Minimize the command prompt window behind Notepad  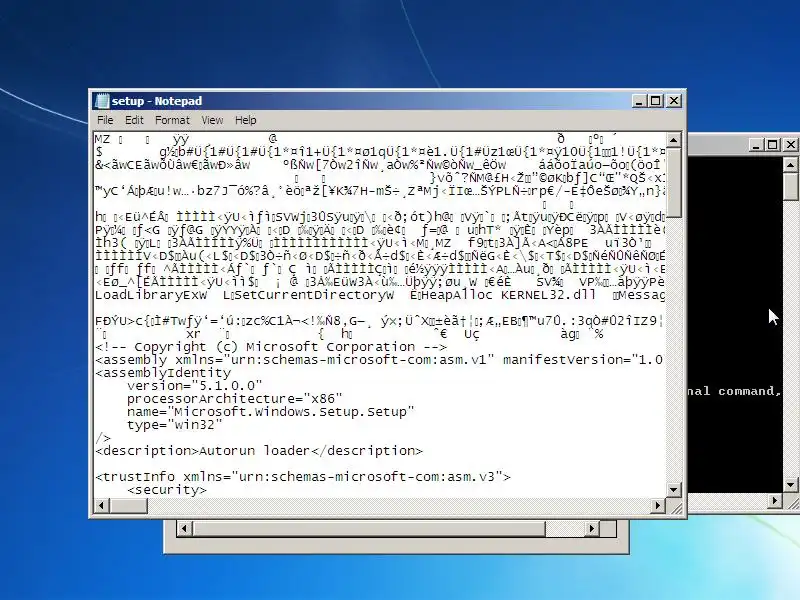(x=756, y=145)
